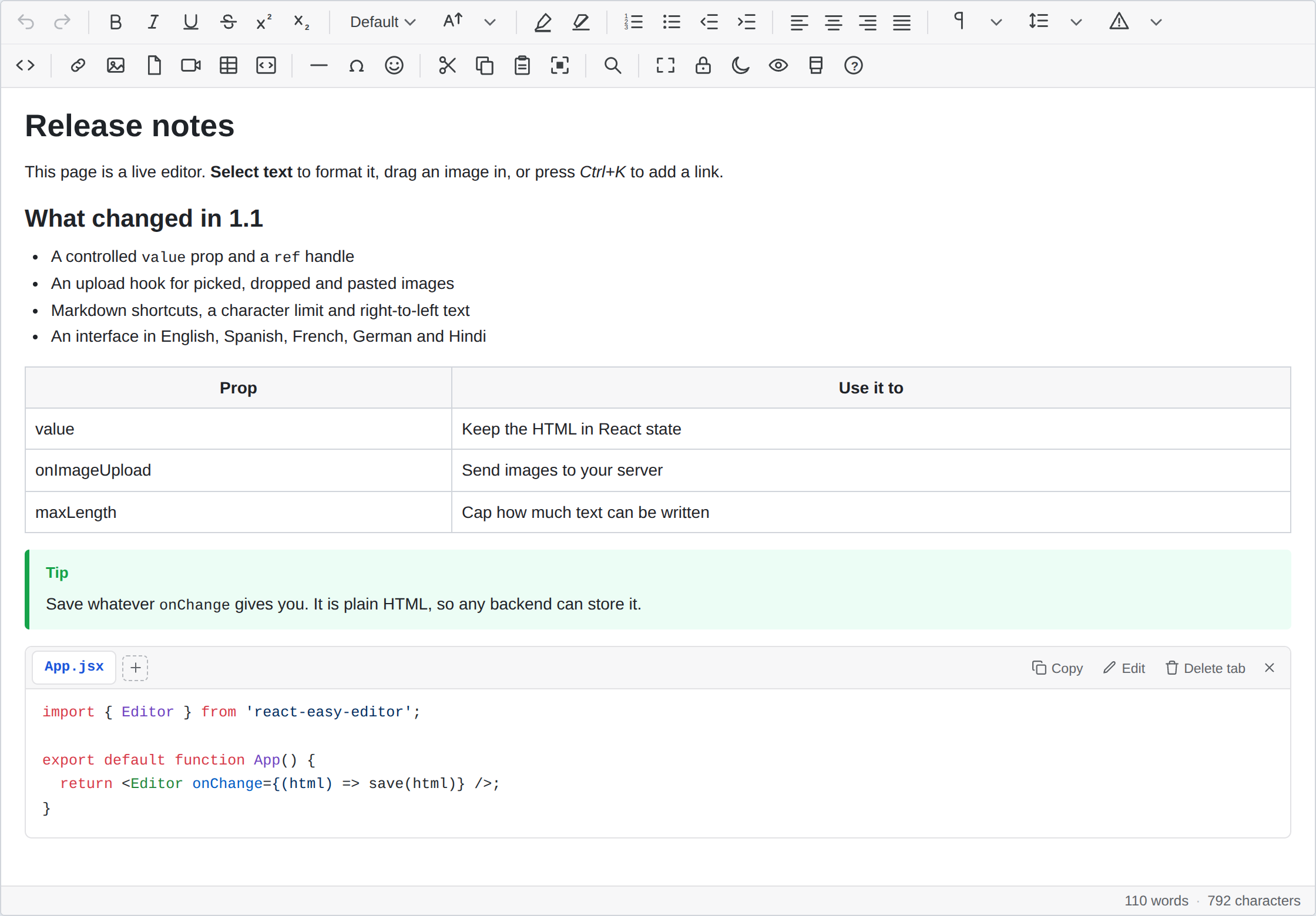Align text to the left

point(799,22)
